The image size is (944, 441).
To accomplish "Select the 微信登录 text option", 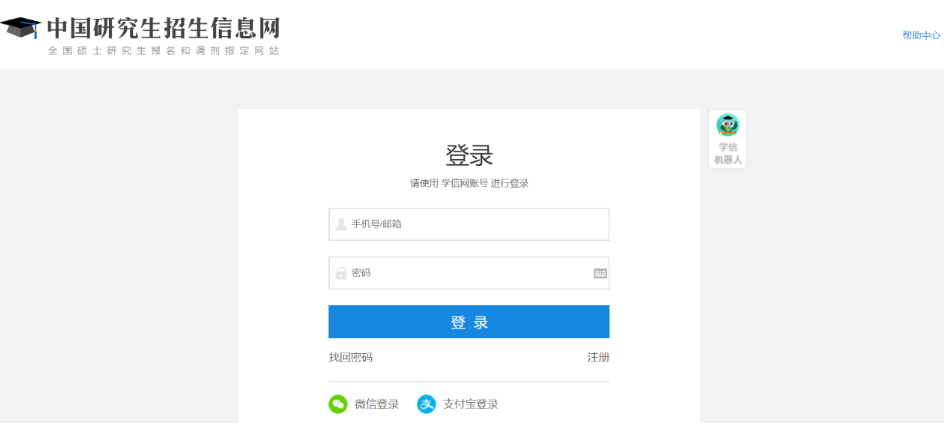I will [377, 404].
